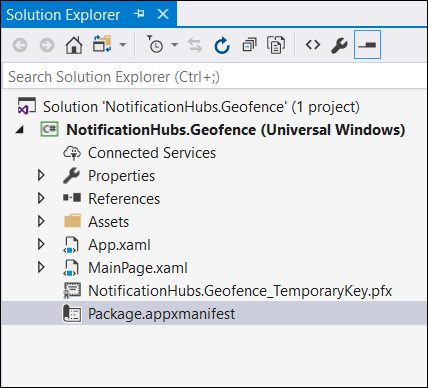Click the C# project icon
This screenshot has height=388, width=428.
[49, 129]
